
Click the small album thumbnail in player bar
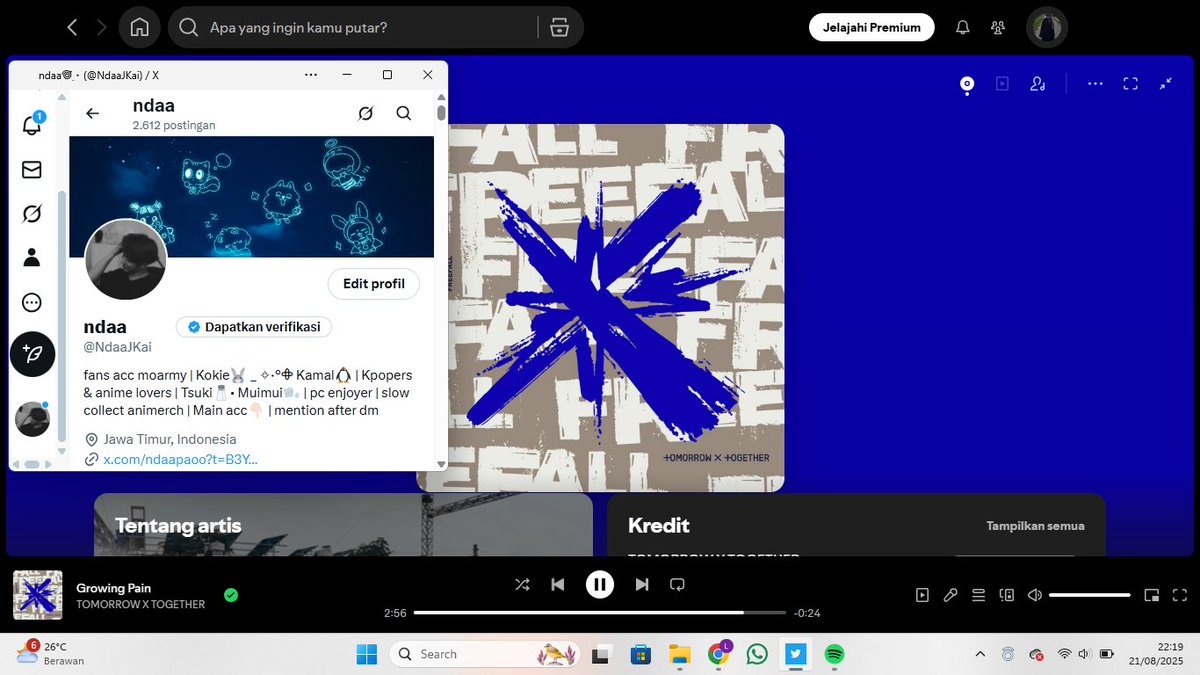(38, 595)
